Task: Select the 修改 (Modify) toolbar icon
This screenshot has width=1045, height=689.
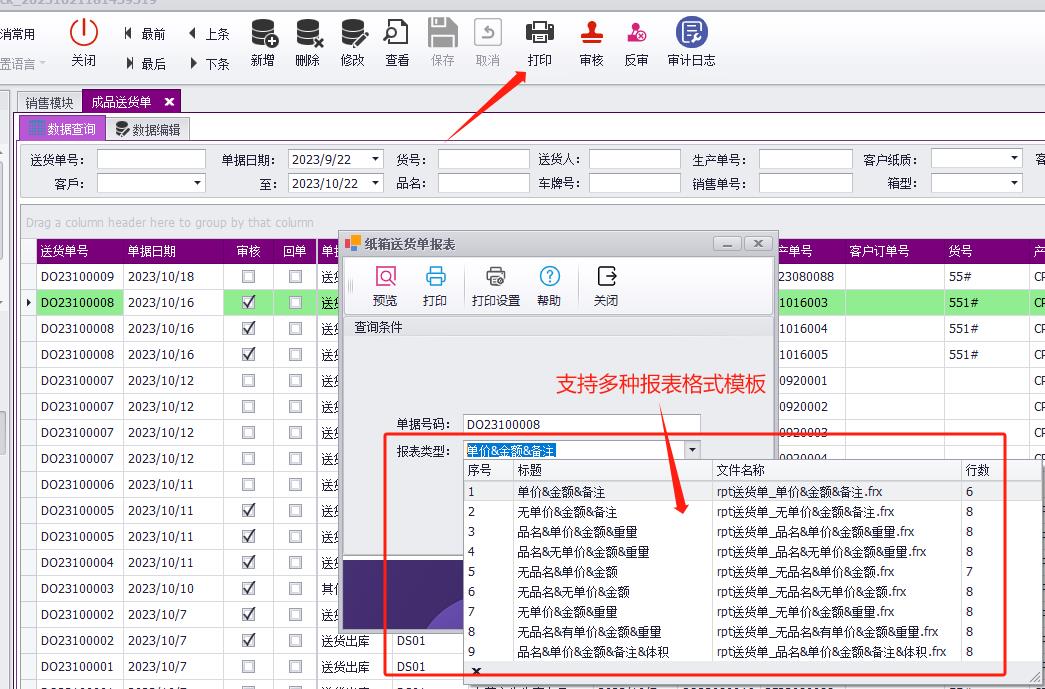Action: tap(352, 42)
